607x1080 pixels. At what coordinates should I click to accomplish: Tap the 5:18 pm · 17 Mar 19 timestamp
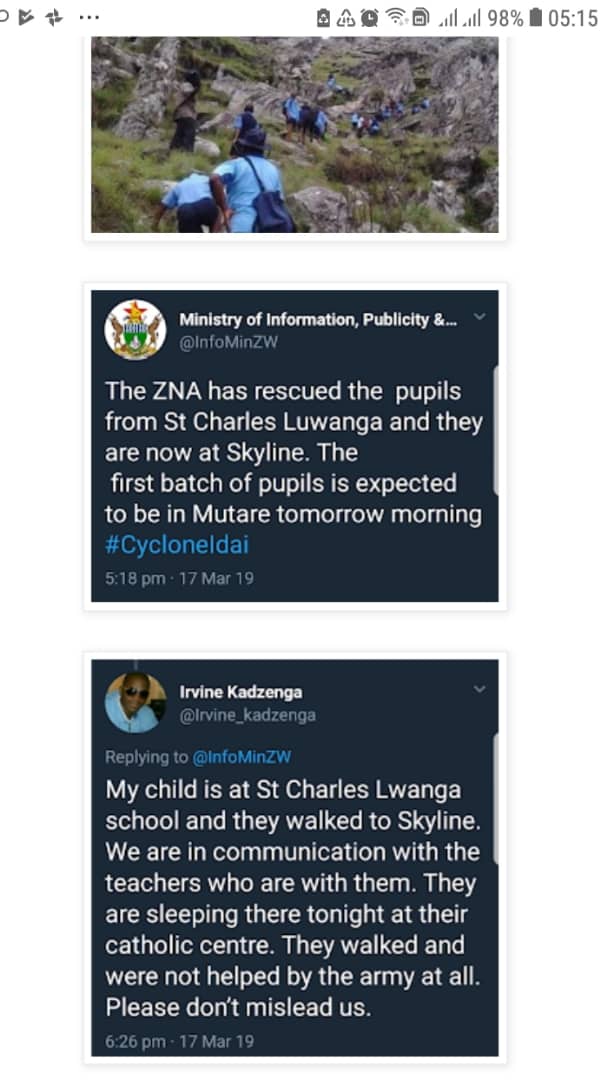pos(179,579)
